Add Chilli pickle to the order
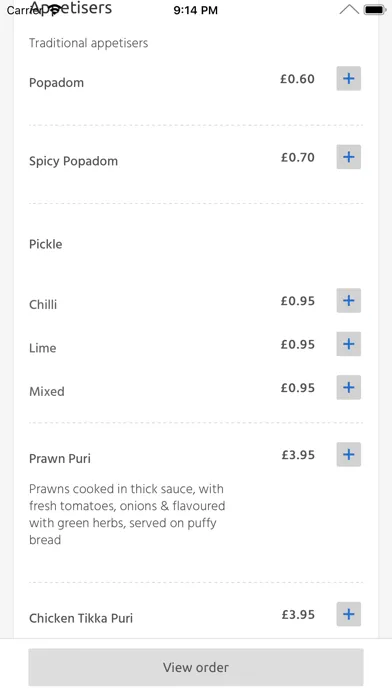The height and width of the screenshot is (696, 392). (x=348, y=301)
